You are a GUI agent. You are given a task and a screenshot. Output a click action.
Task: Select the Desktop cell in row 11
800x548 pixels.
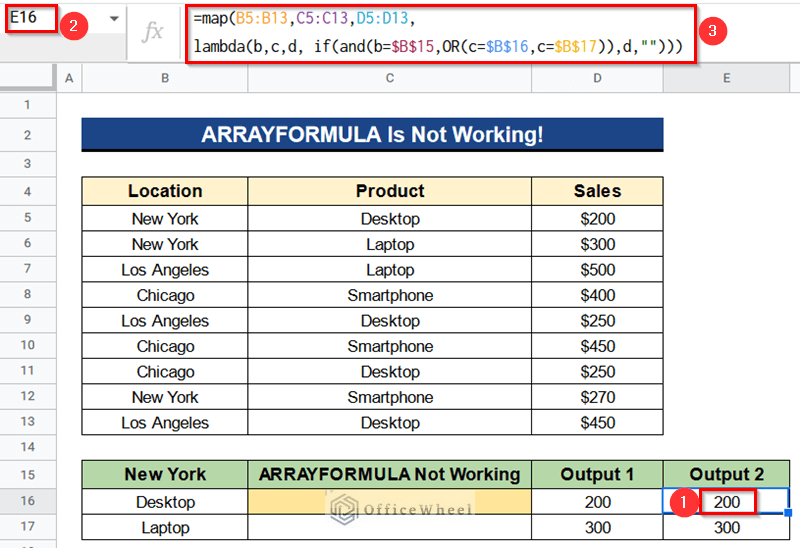390,371
